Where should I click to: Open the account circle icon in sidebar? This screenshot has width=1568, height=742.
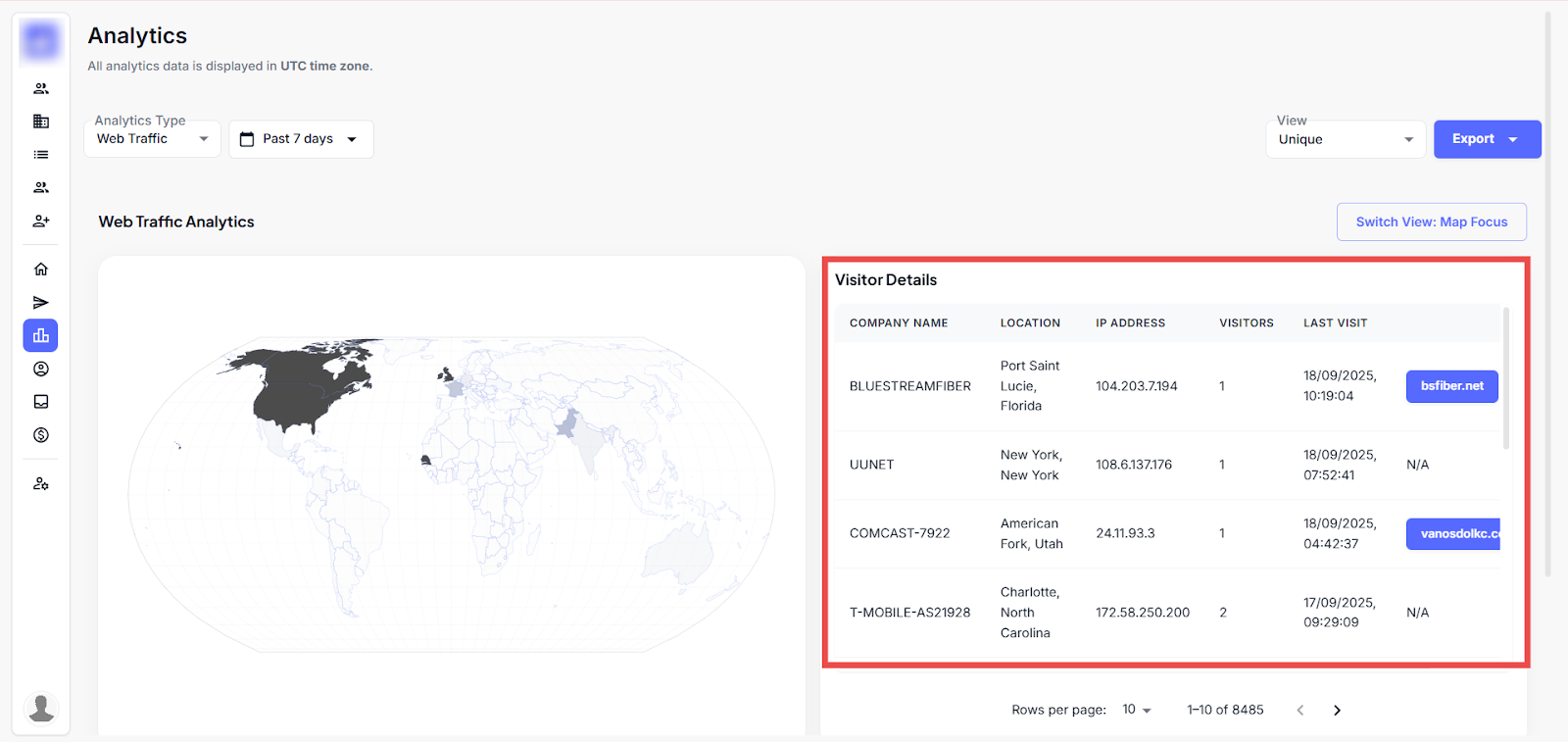[41, 370]
